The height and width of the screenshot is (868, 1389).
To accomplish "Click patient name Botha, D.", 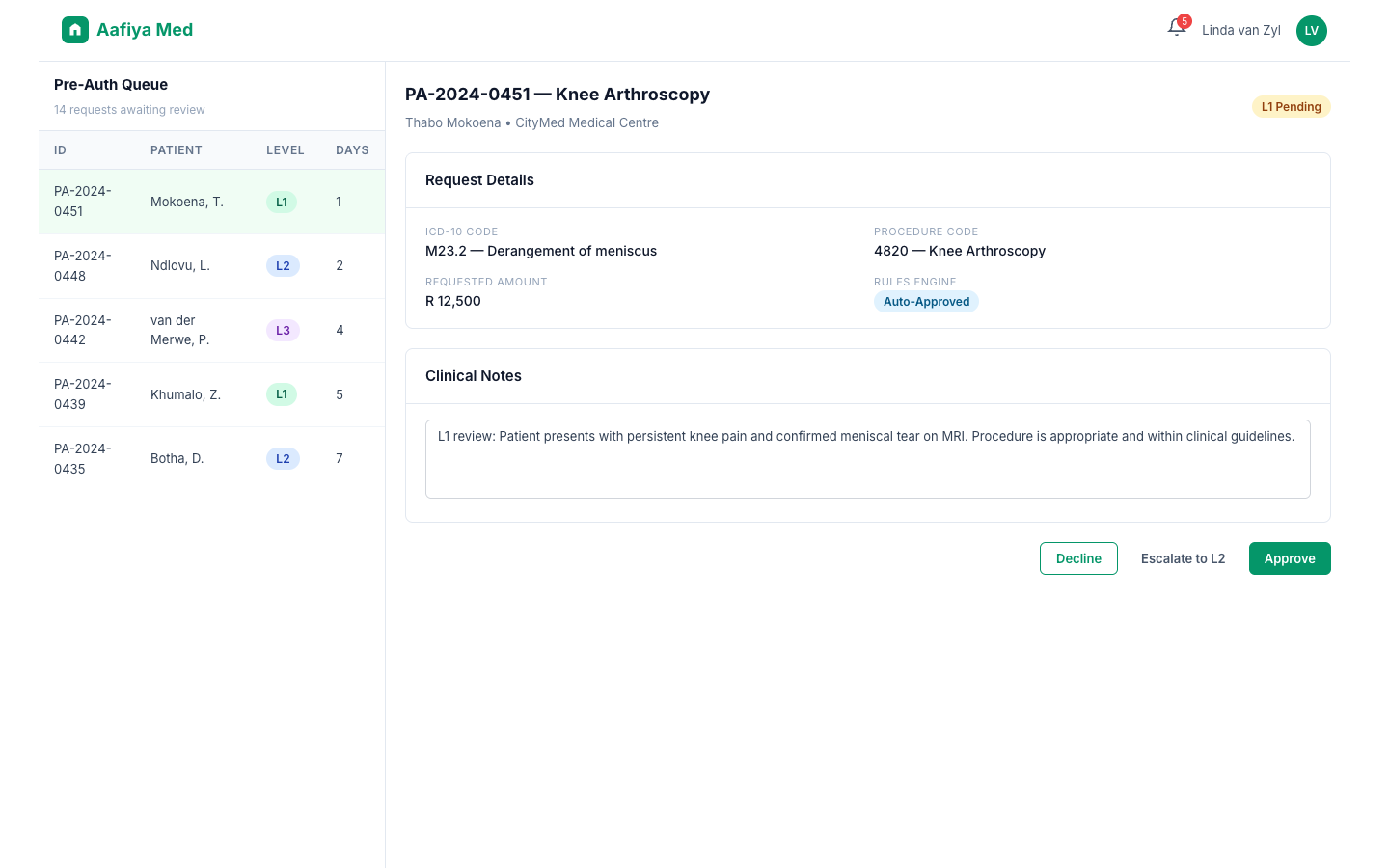I will coord(177,458).
